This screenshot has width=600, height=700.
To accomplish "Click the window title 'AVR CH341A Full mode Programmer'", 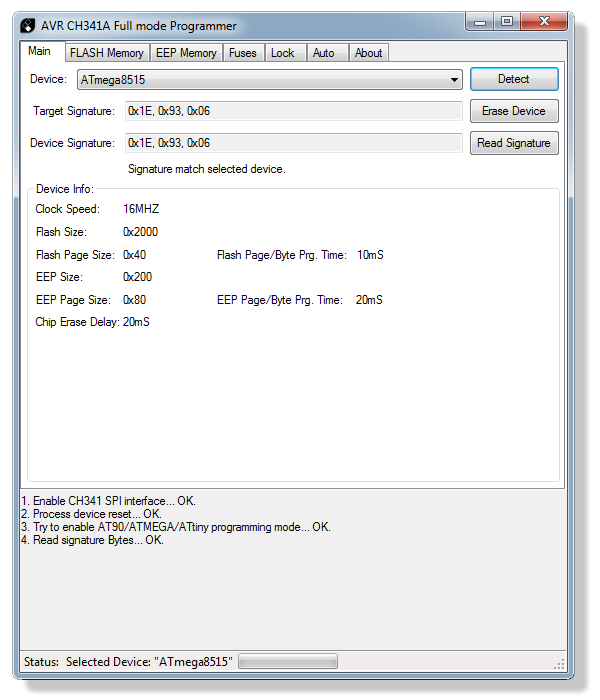I will tap(139, 26).
